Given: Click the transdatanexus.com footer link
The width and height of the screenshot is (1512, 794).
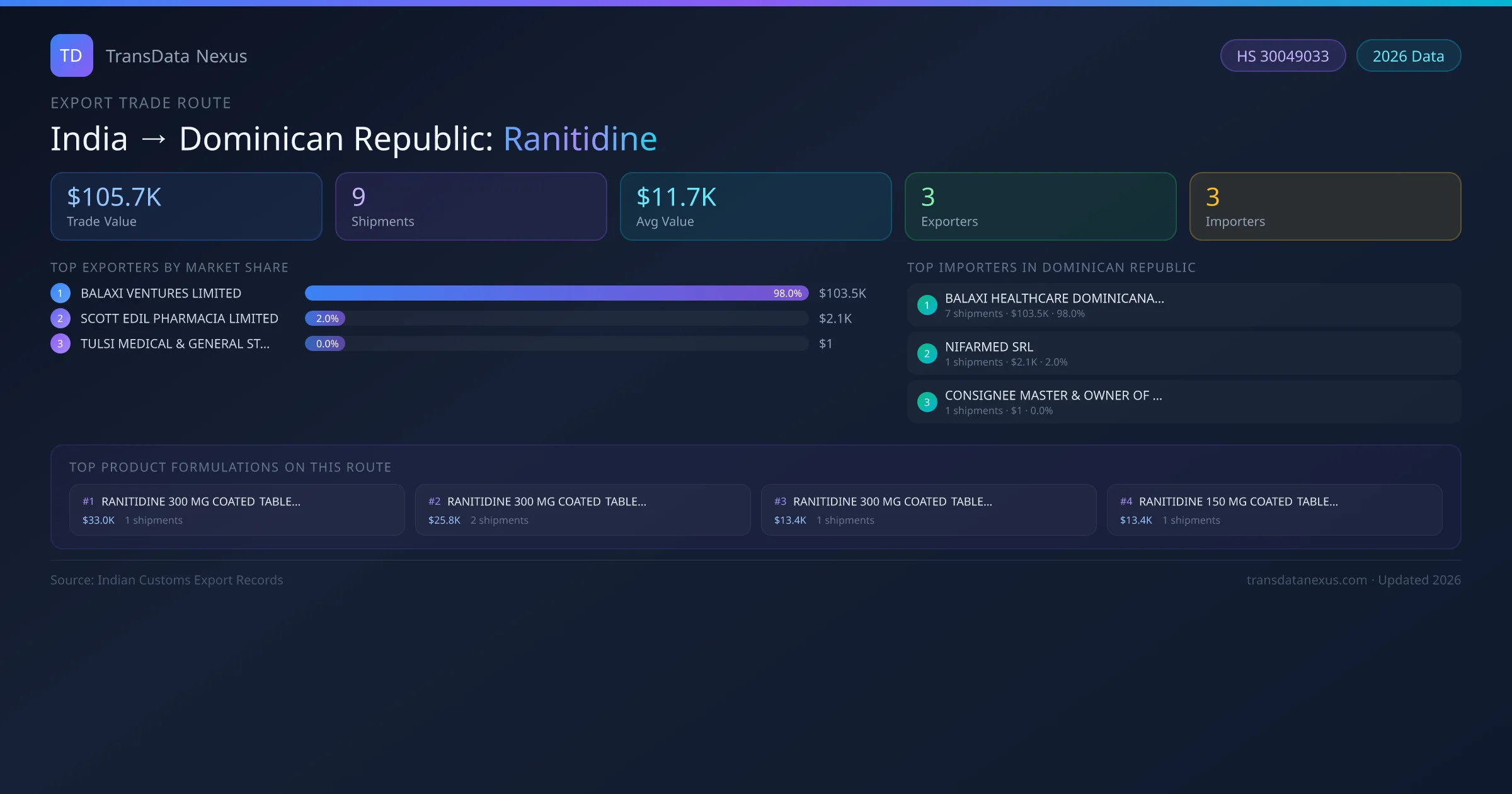Looking at the screenshot, I should click(x=1306, y=580).
